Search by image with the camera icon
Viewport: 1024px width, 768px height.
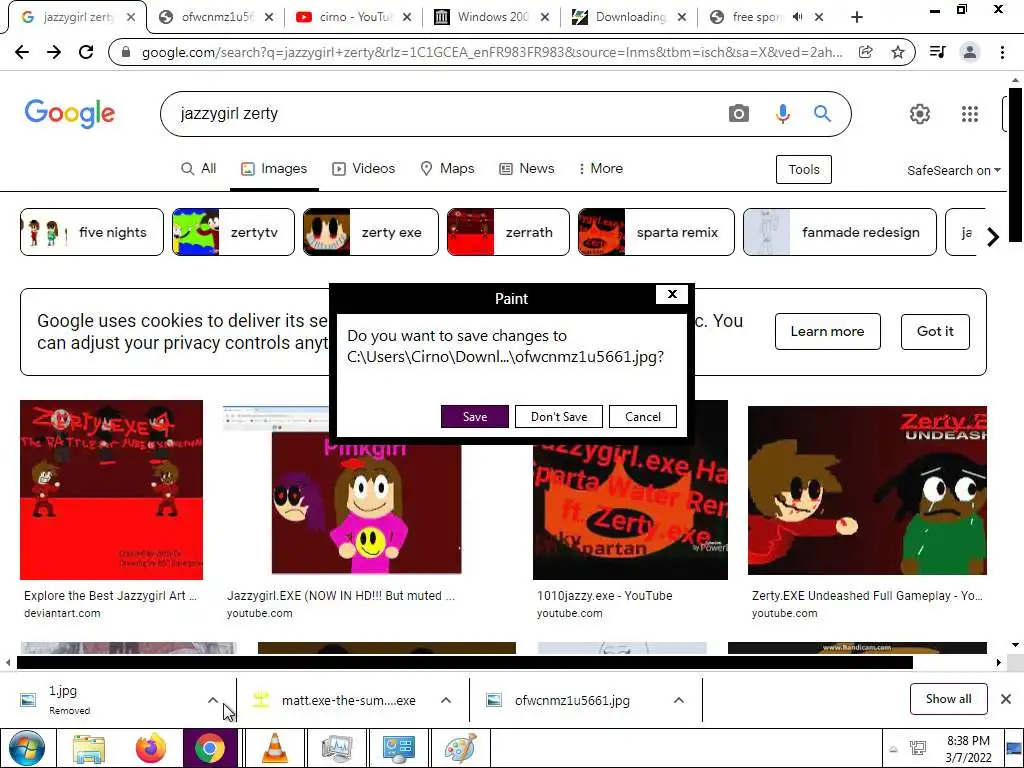[x=739, y=114]
